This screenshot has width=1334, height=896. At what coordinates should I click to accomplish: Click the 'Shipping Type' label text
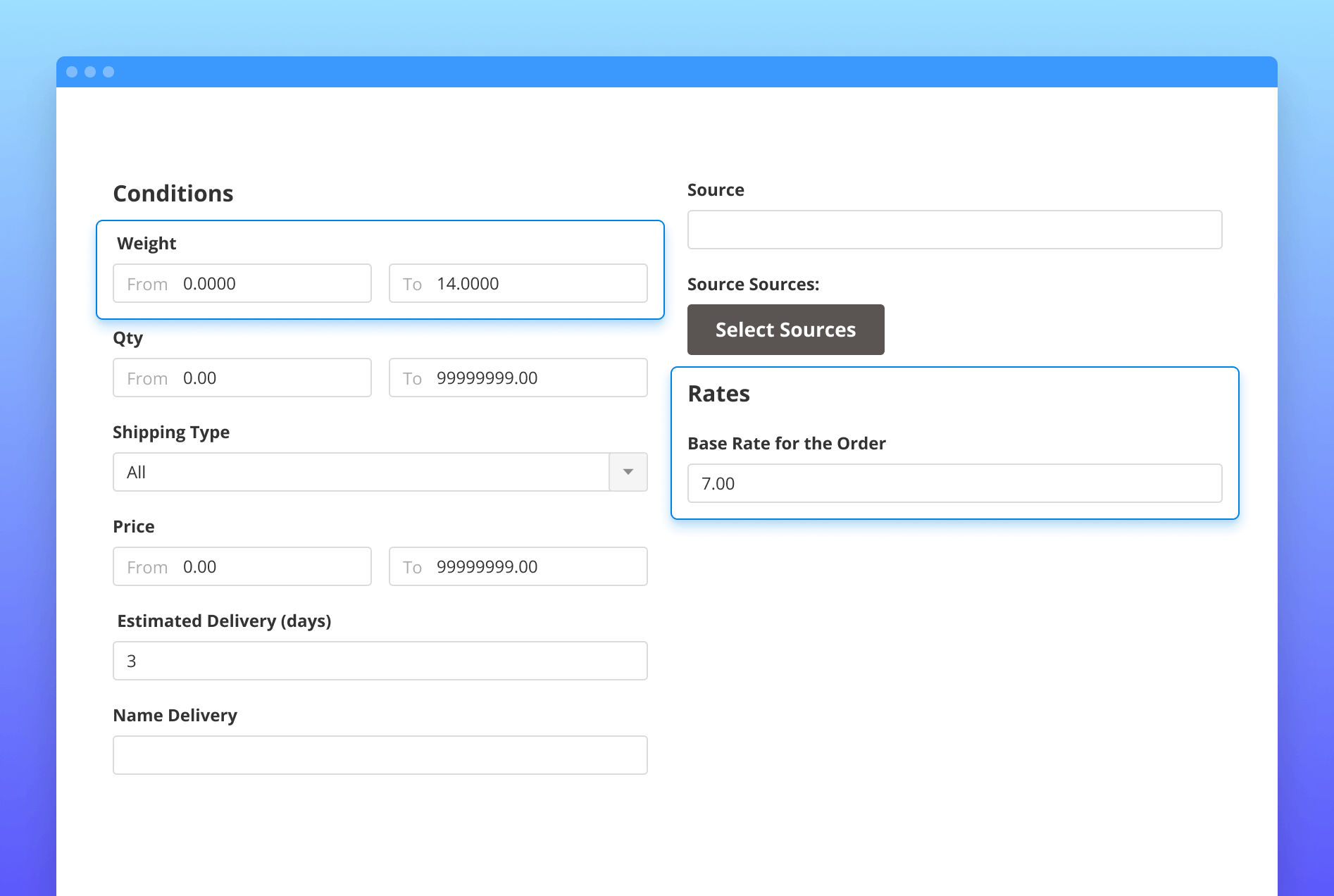pyautogui.click(x=171, y=433)
